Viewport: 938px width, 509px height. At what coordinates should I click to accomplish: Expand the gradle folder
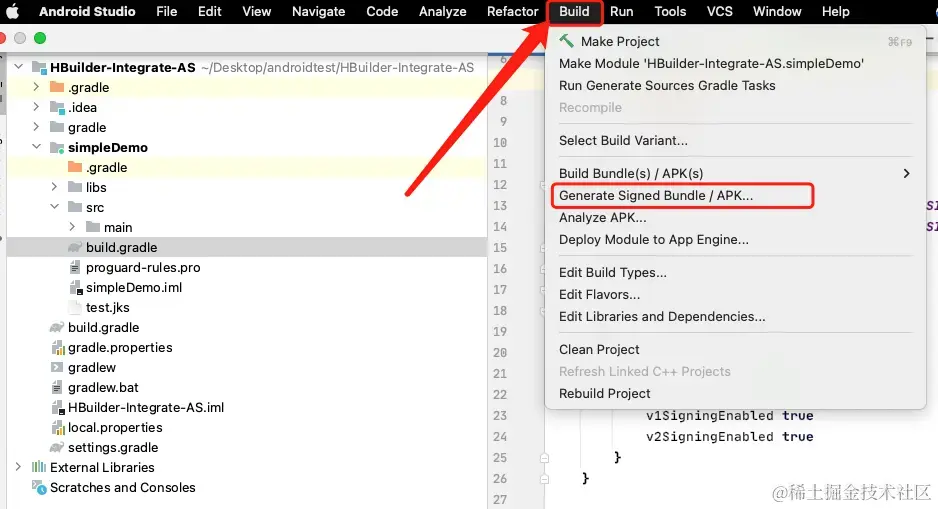coord(36,127)
